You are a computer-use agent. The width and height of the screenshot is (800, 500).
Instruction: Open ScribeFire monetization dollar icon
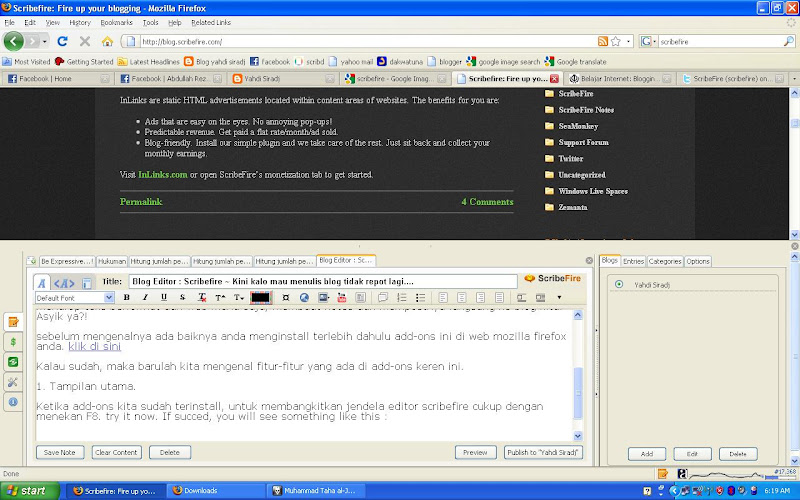coord(13,342)
